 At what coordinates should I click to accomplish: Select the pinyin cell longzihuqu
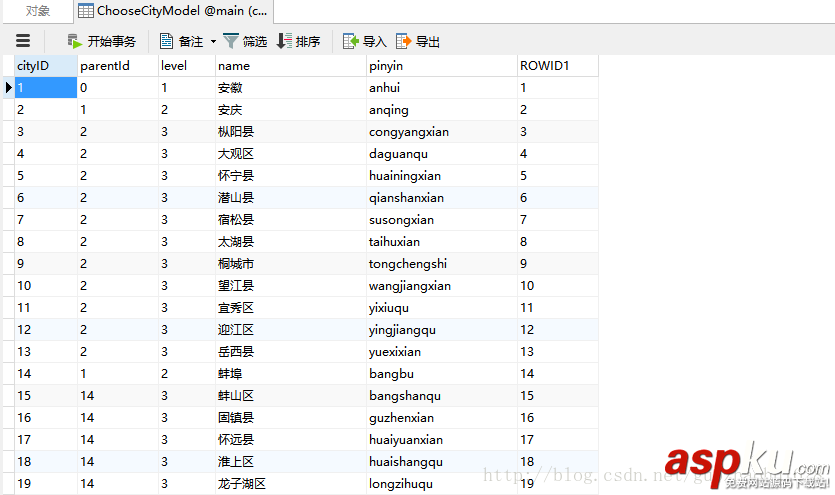pos(442,484)
